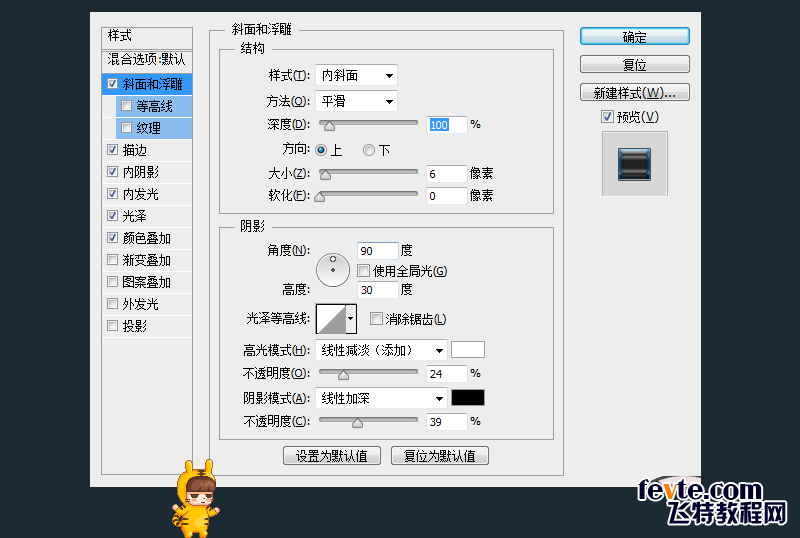Toggle the 光泽 checkbox

(x=113, y=215)
